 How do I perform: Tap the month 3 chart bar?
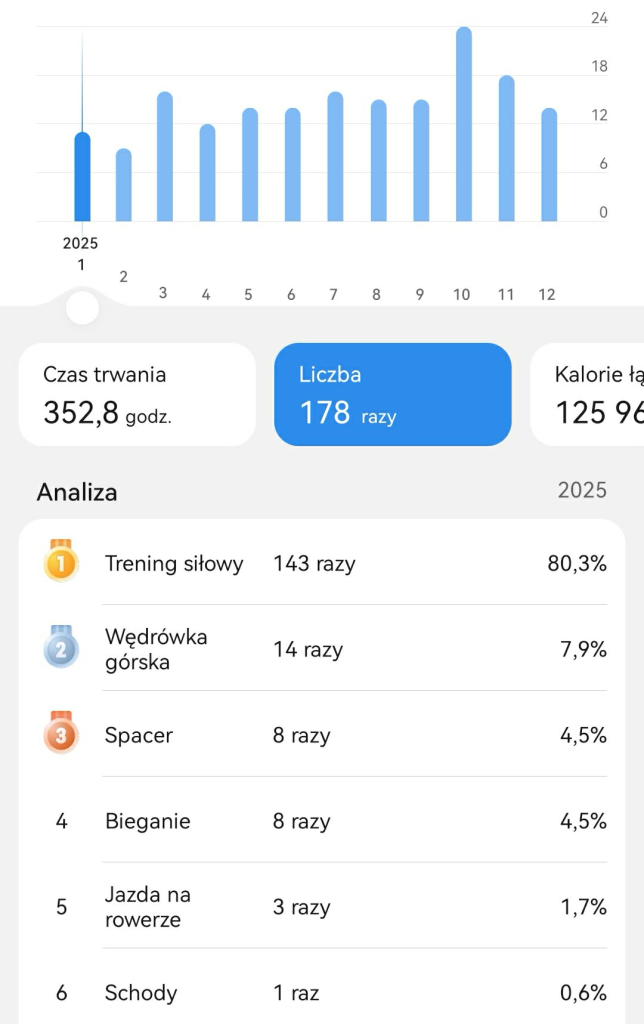(x=165, y=157)
